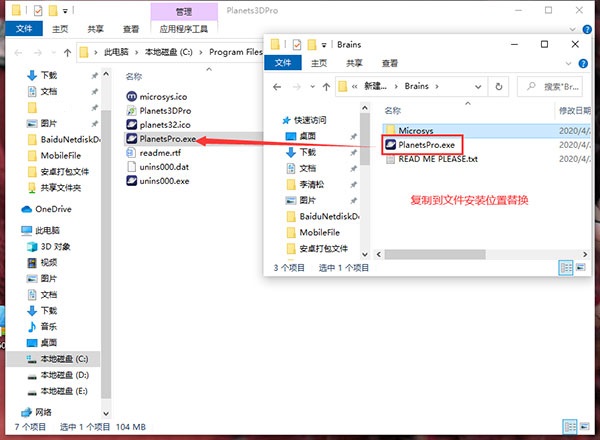Open 主页 tab in Planets3DPro window

pyautogui.click(x=60, y=29)
